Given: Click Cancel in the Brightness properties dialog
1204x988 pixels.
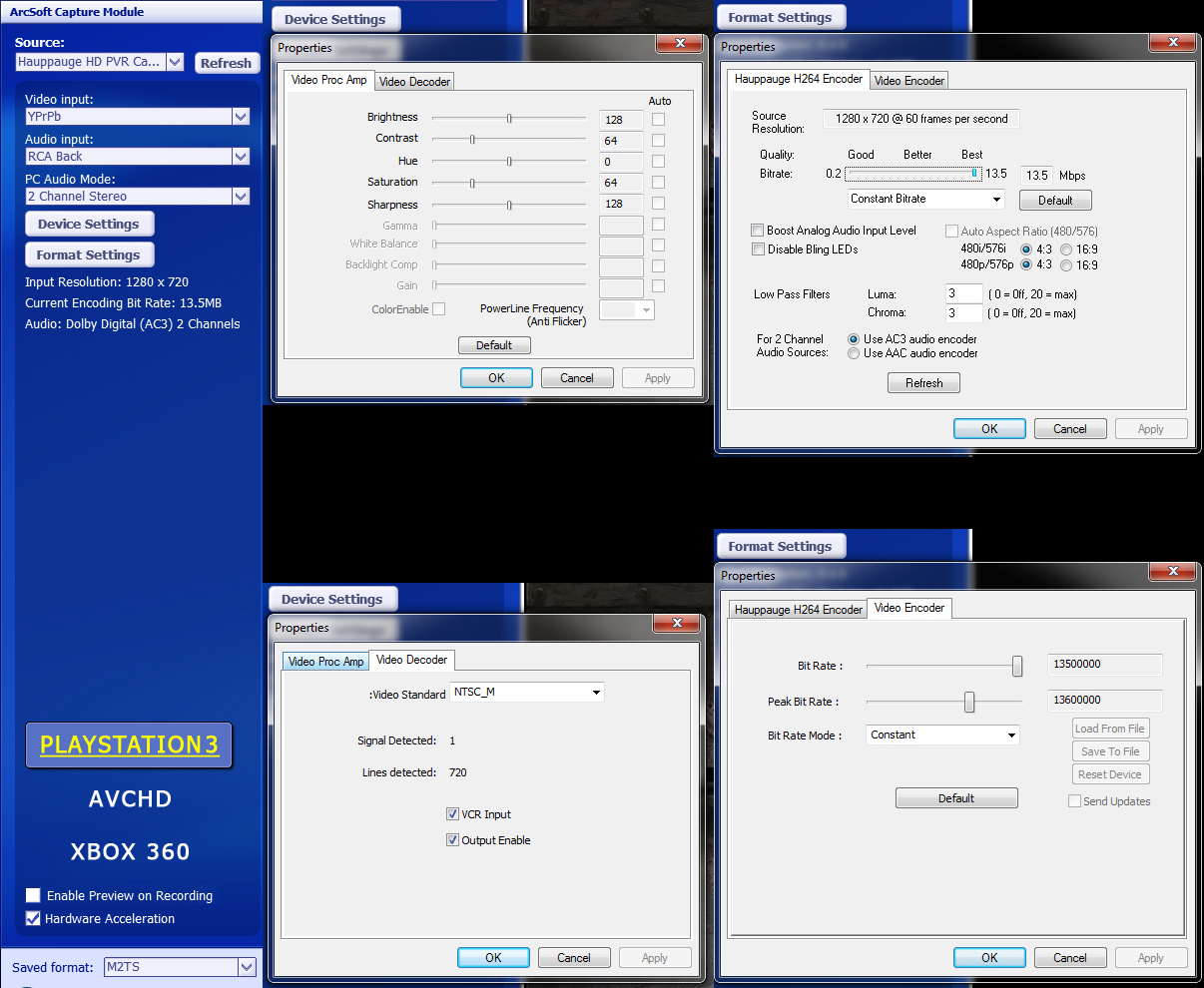Looking at the screenshot, I should pos(577,378).
